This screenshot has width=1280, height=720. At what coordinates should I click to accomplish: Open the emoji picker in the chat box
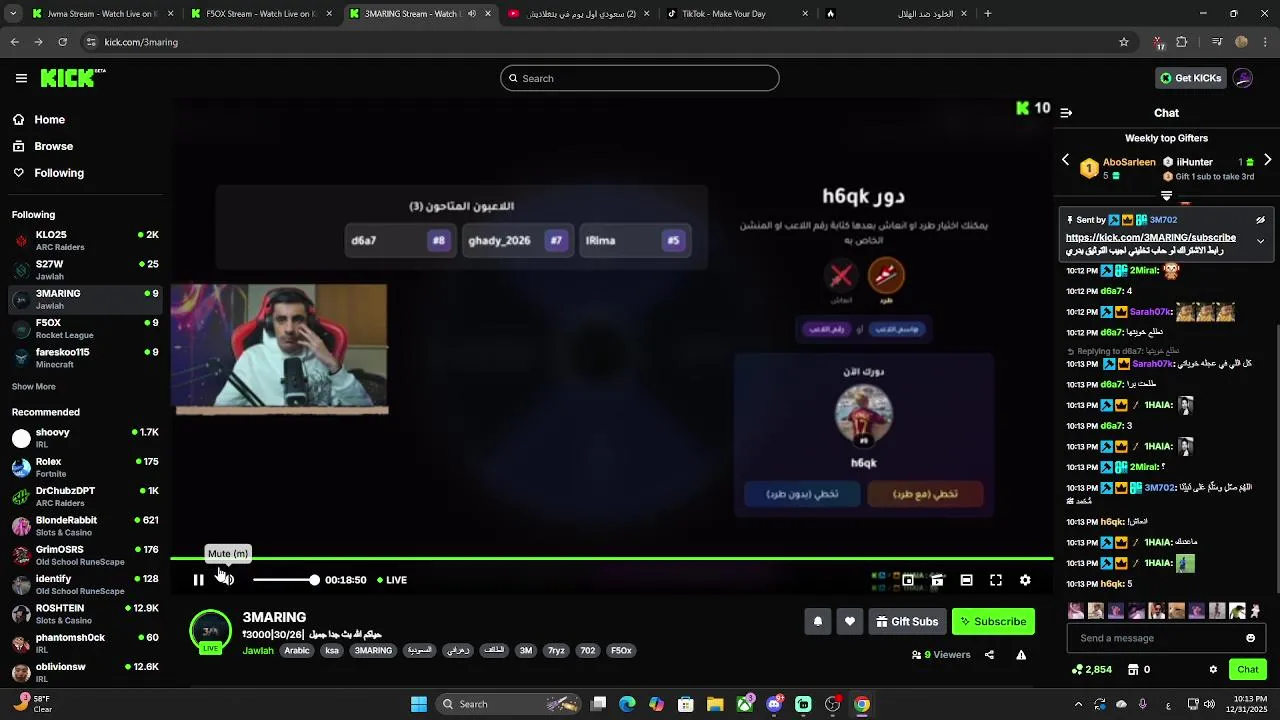point(1250,638)
